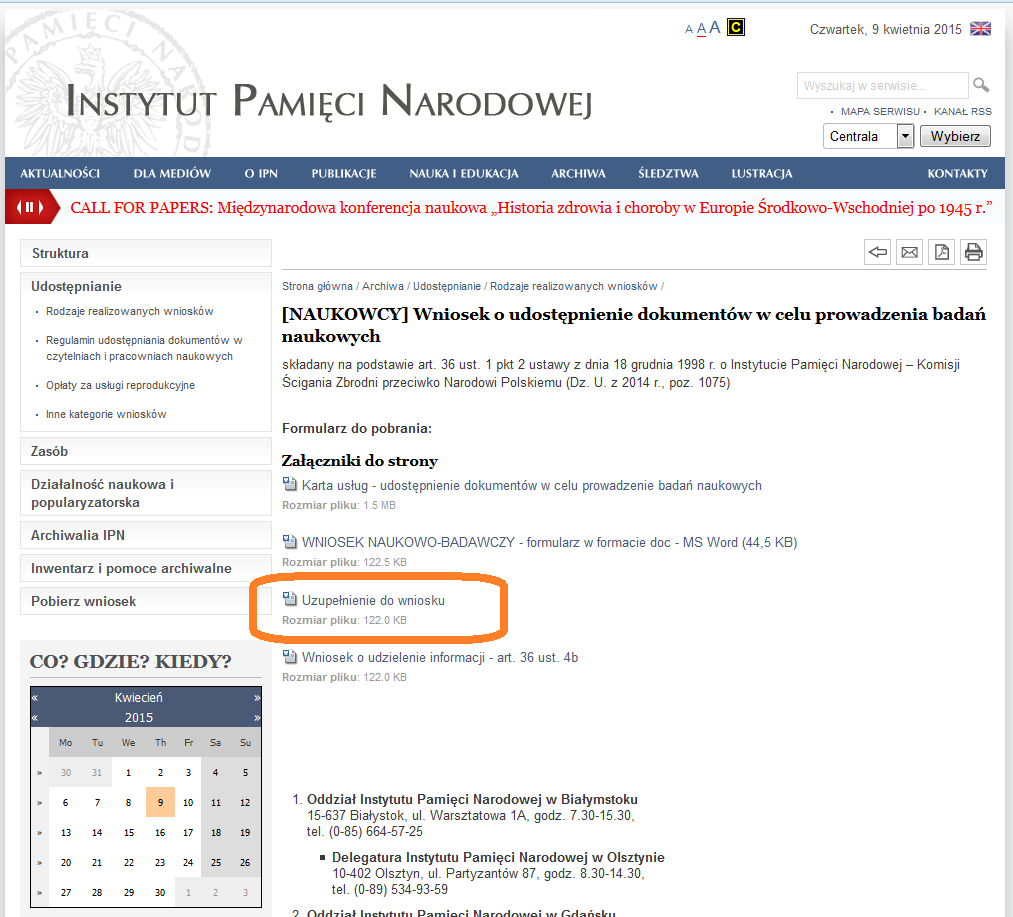Open the ARCHIWA menu
The height and width of the screenshot is (917, 1013).
[578, 173]
